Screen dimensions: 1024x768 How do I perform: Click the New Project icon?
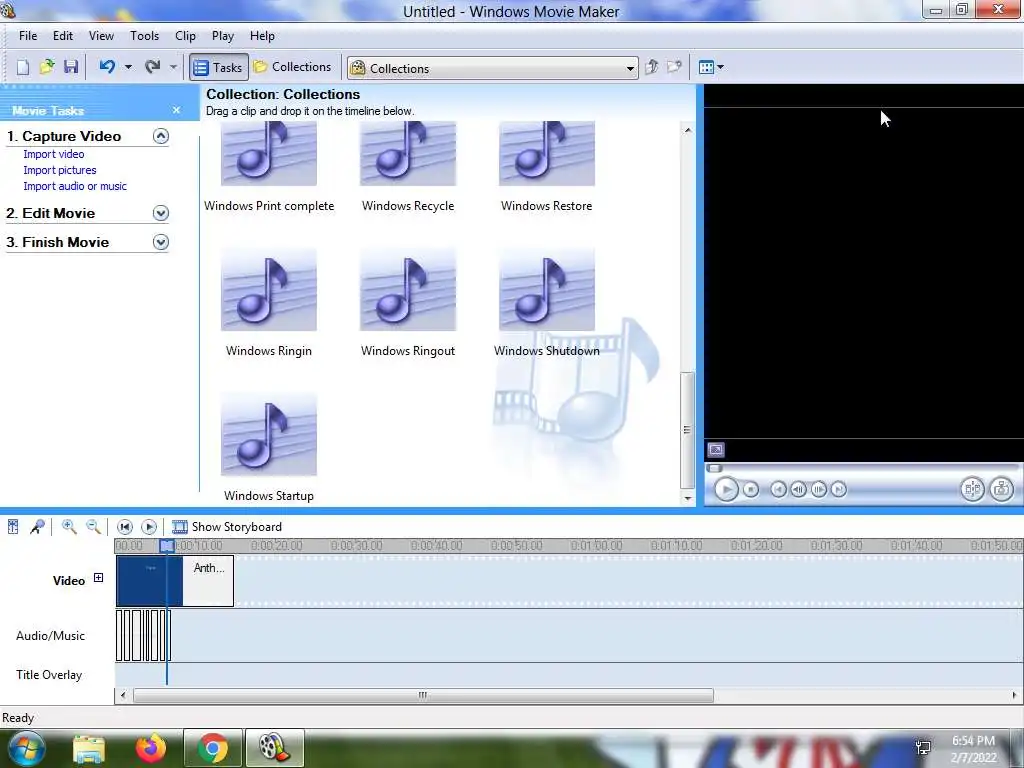pos(23,67)
